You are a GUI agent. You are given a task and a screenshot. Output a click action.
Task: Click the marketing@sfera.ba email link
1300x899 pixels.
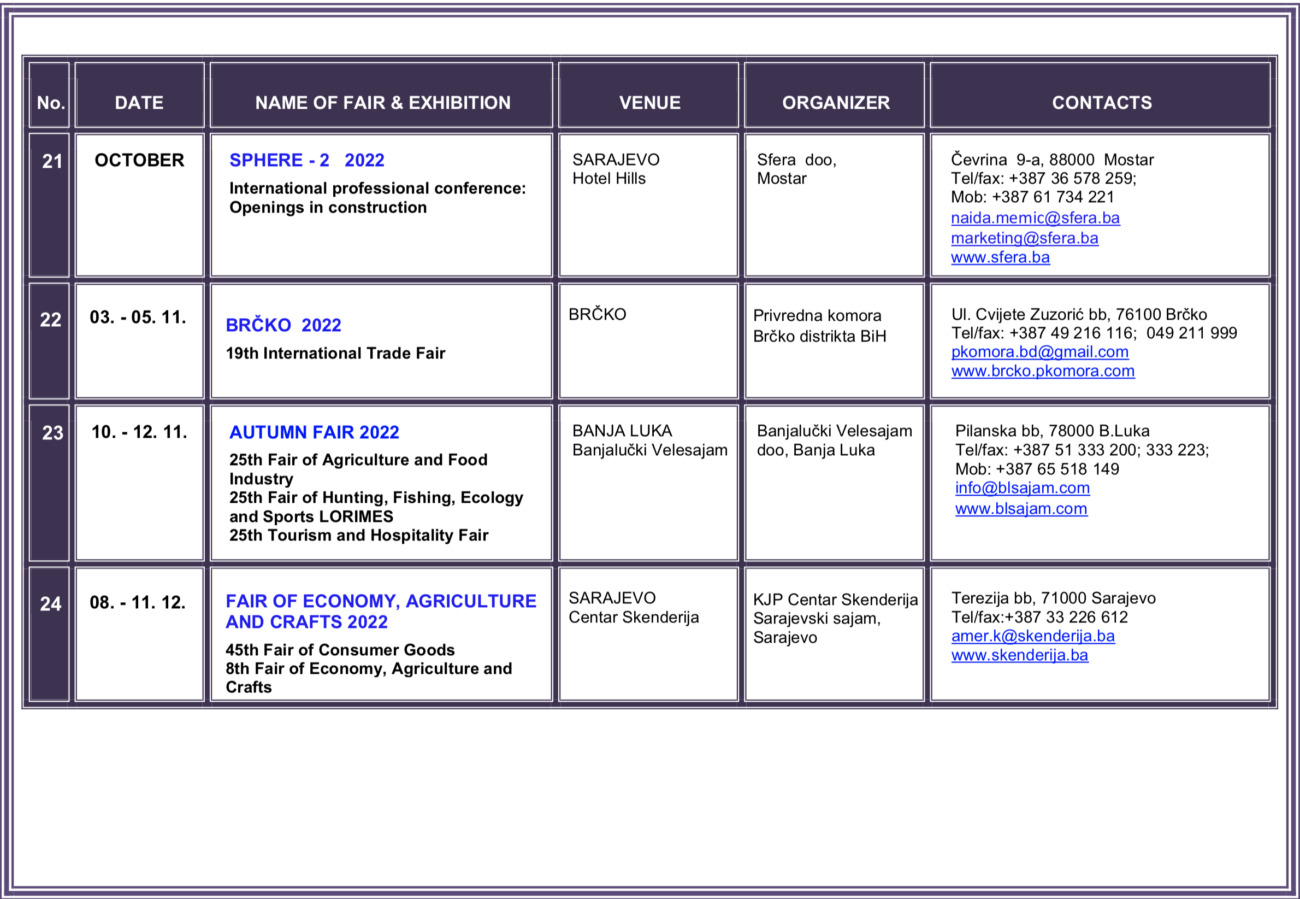pyautogui.click(x=1024, y=238)
